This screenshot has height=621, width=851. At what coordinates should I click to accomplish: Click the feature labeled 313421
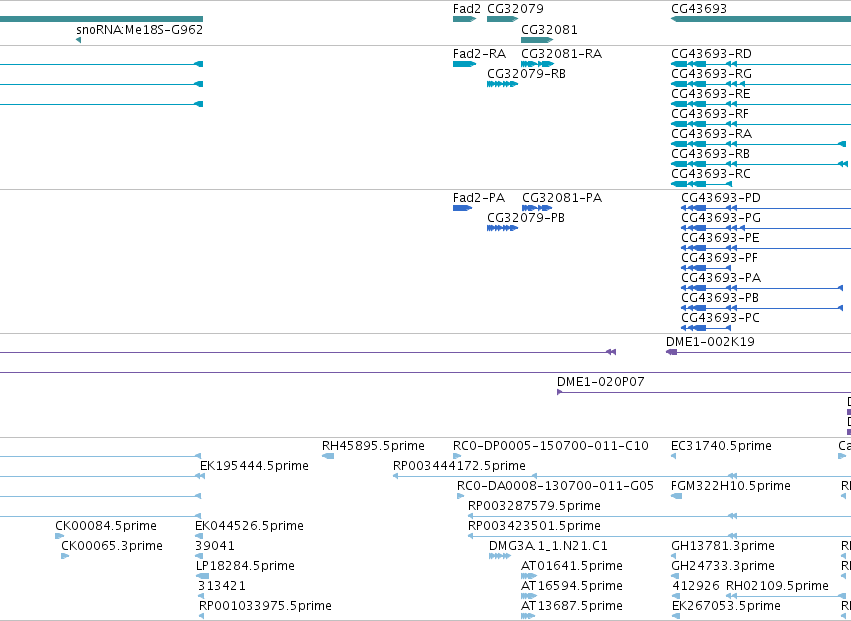[221, 586]
